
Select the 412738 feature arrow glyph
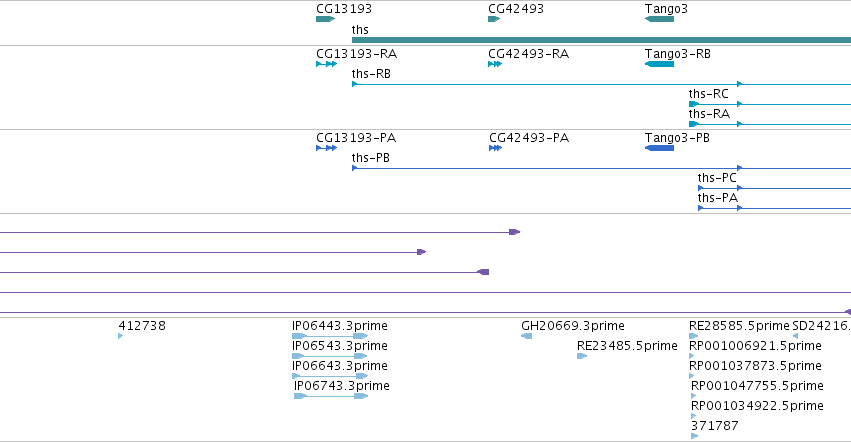coord(120,336)
